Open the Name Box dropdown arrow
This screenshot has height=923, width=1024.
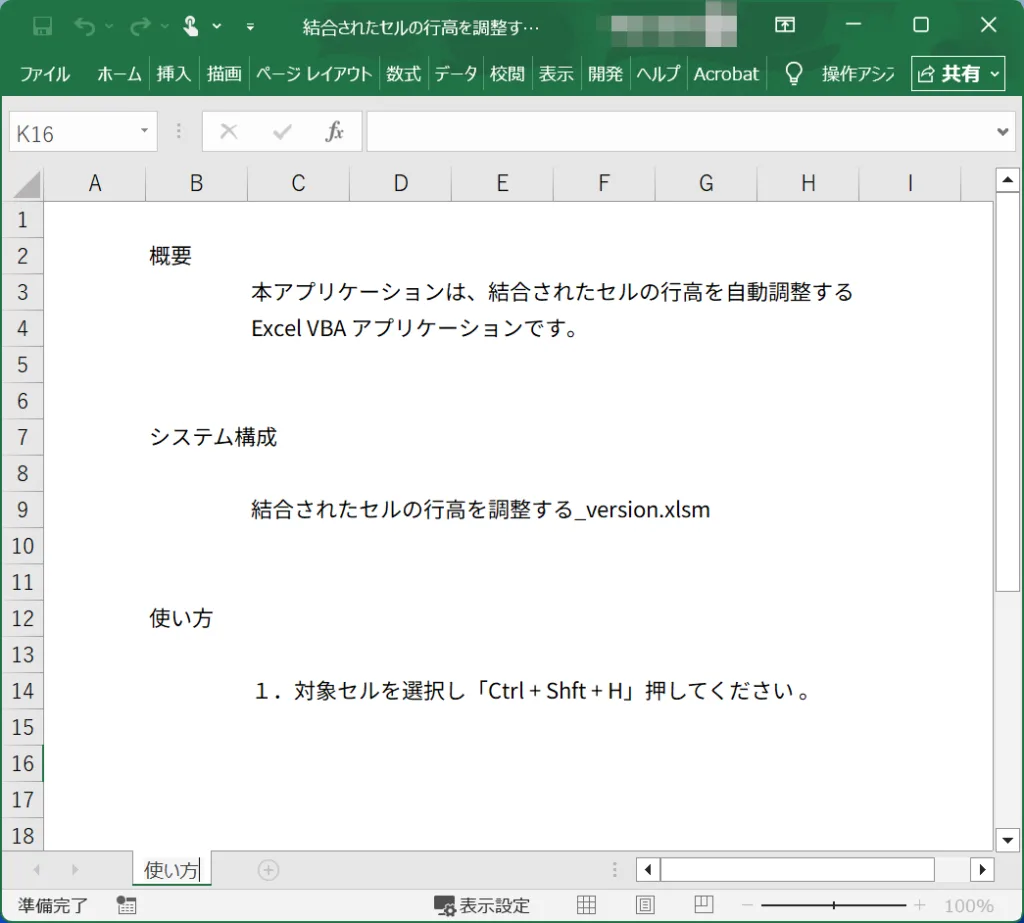[x=144, y=132]
